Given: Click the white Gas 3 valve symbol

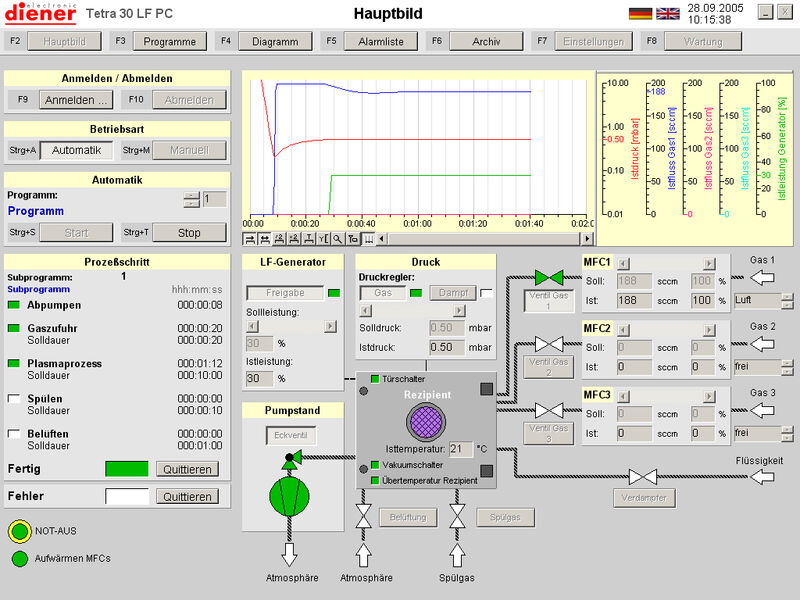Looking at the screenshot, I should click(x=549, y=410).
